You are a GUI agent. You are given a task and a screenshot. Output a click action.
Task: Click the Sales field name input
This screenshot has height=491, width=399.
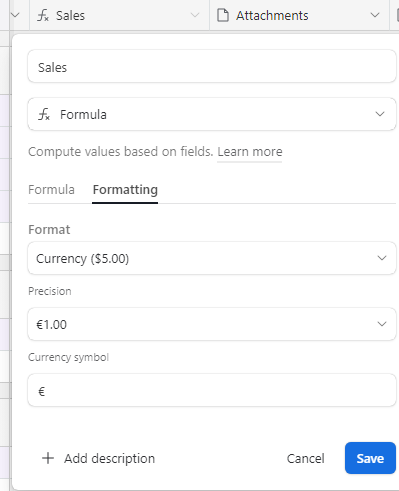[212, 66]
